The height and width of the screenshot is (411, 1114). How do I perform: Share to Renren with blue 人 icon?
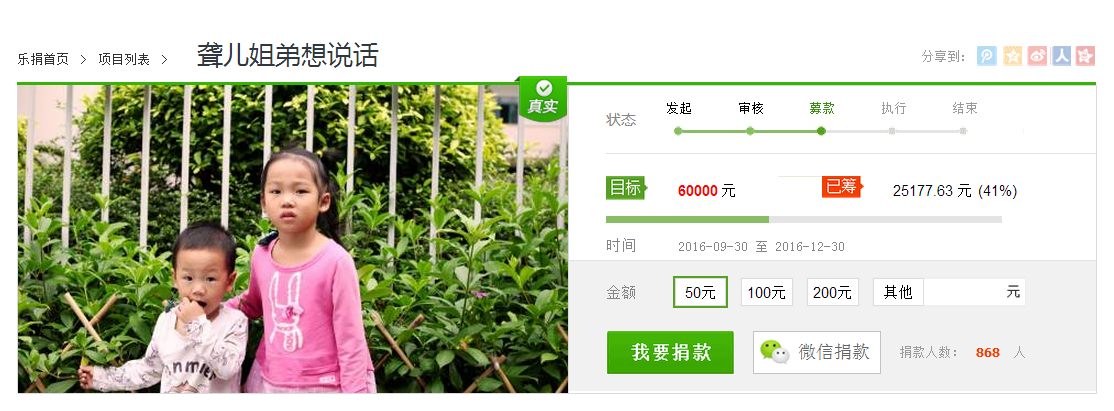[1061, 56]
